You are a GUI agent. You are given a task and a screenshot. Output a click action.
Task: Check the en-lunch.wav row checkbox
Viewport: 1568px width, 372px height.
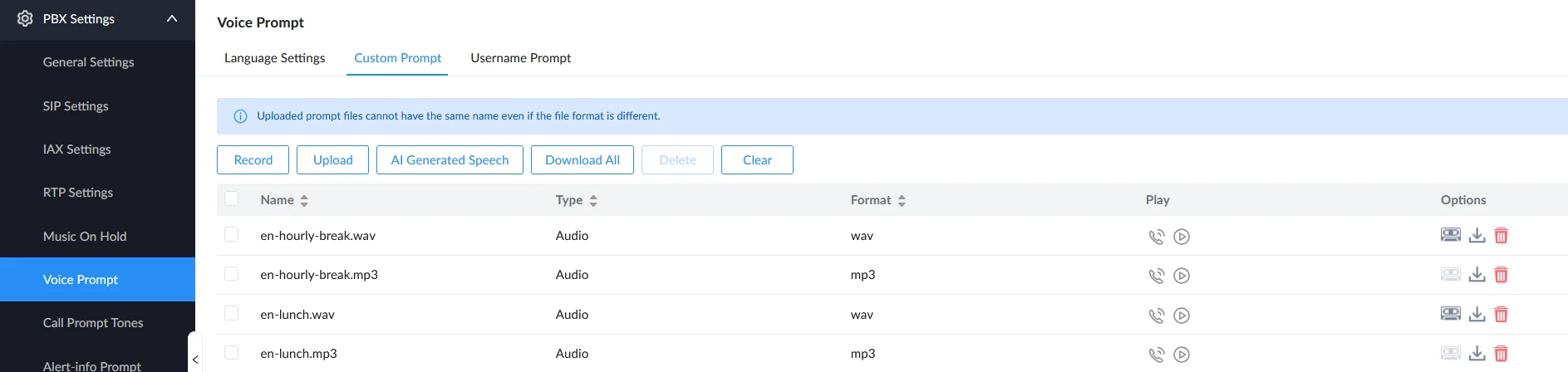232,314
